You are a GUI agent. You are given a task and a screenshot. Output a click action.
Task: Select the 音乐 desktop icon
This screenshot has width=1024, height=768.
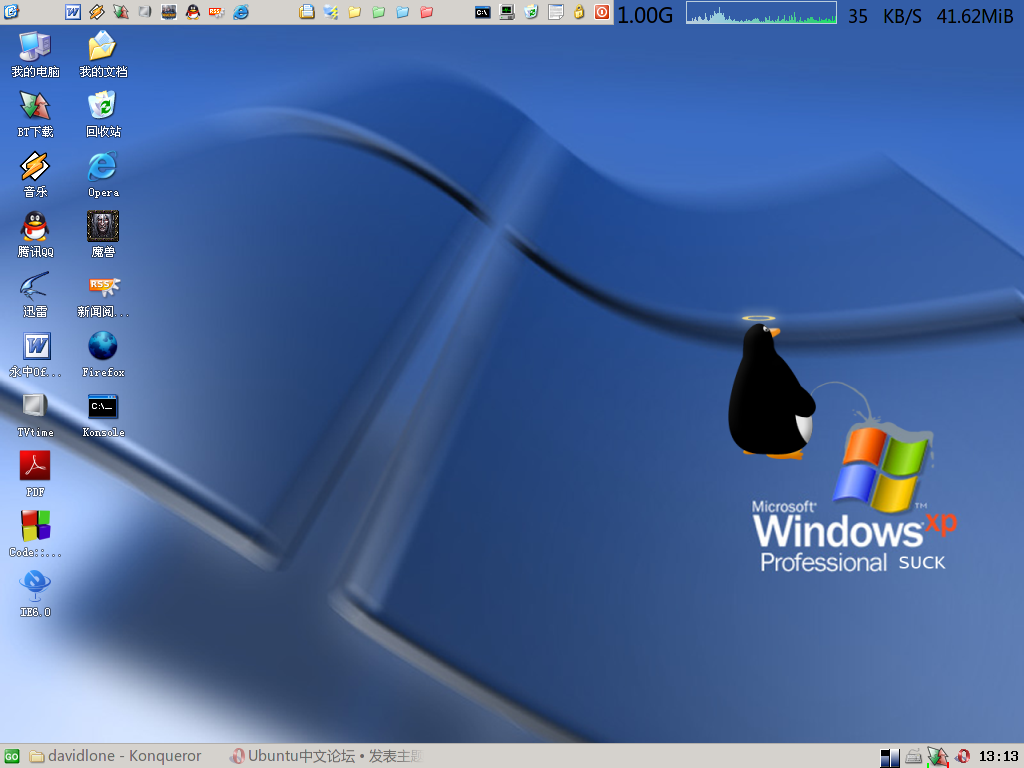point(35,174)
